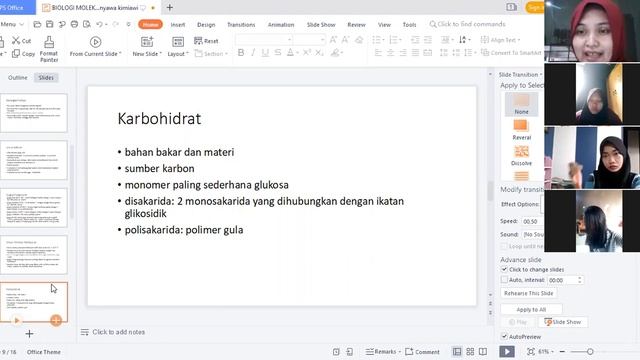This screenshot has height=360, width=640.
Task: Click the Save icon in quick access toolbar
Action: [x=49, y=24]
